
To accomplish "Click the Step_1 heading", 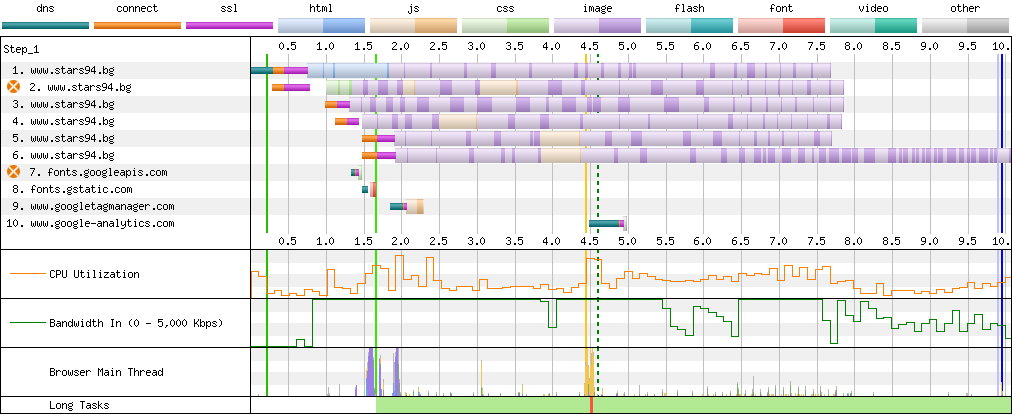I will 21,50.
